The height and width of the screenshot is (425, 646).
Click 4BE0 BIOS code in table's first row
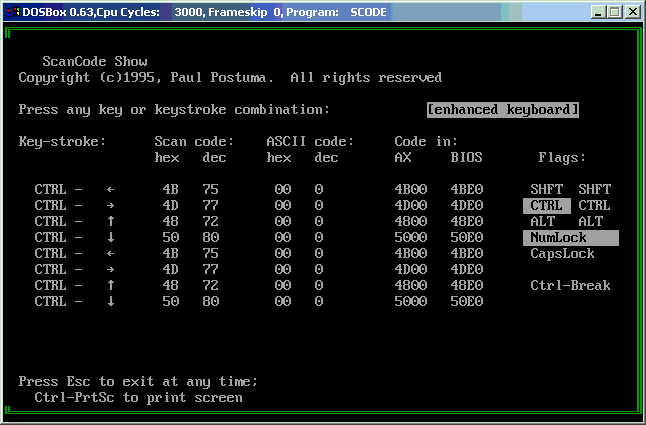[x=466, y=189]
